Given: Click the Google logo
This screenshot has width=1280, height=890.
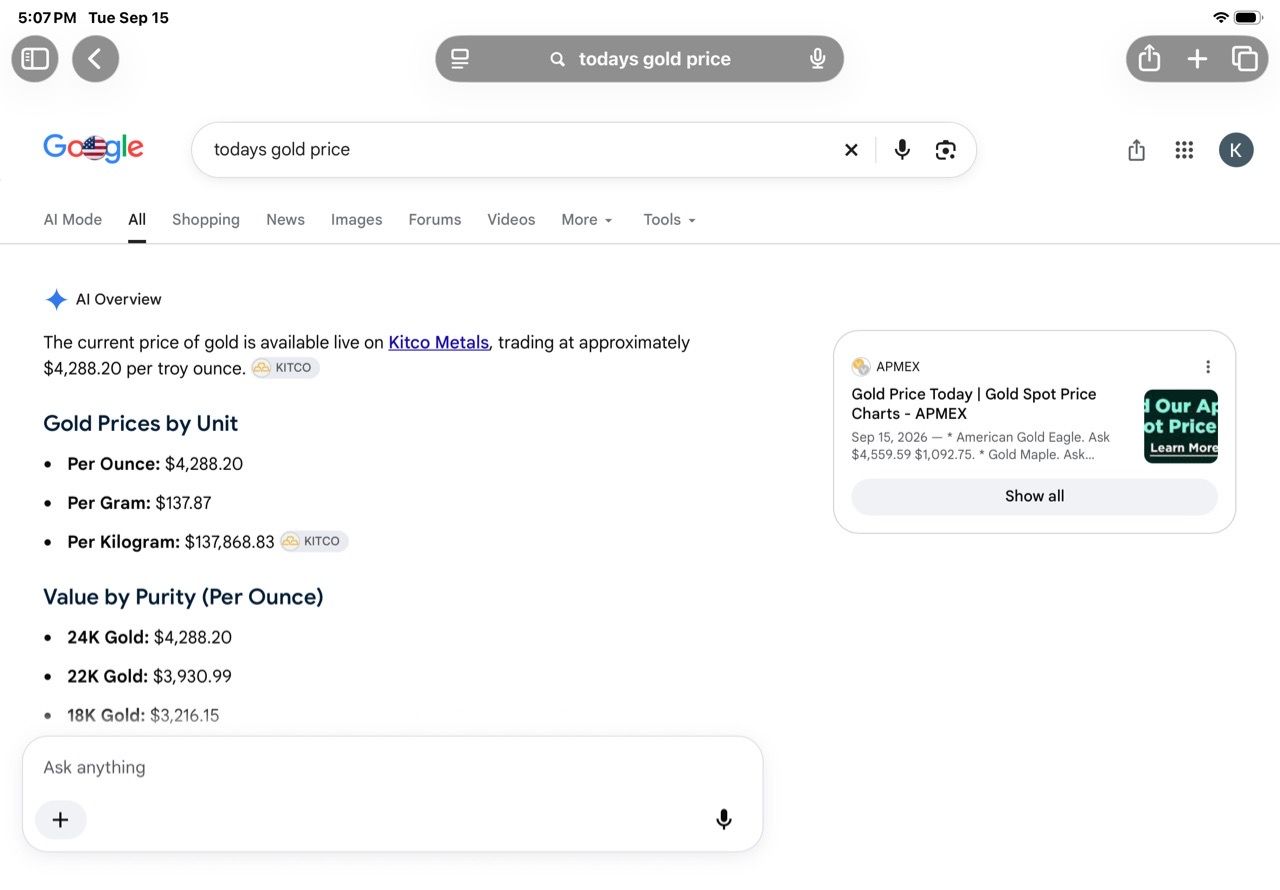Looking at the screenshot, I should point(93,149).
